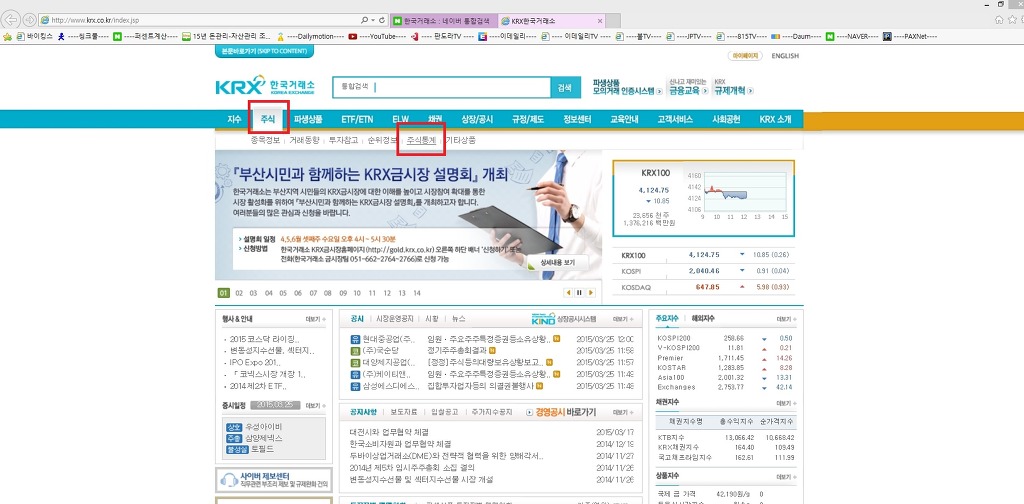This screenshot has height=504, width=1024.
Task: Open the KRX 소개 main menu
Action: pyautogui.click(x=775, y=119)
